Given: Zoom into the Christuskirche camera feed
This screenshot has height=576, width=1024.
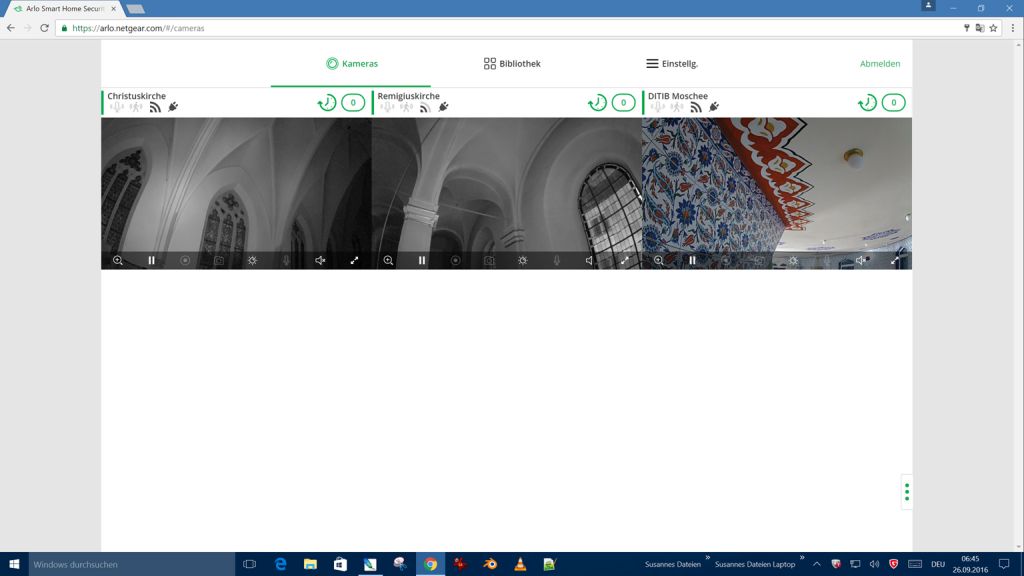Looking at the screenshot, I should [118, 260].
